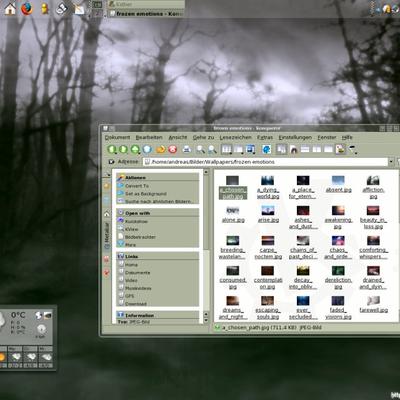Click the blue globe icon in toolbar
400x400 pixels.
click(266, 149)
